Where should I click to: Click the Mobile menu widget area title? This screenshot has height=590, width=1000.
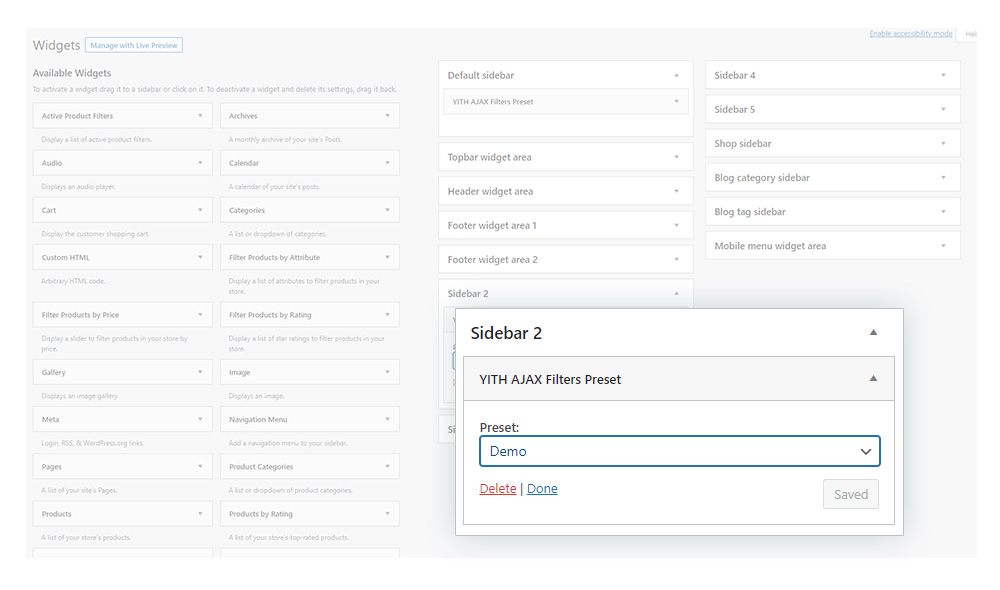770,246
